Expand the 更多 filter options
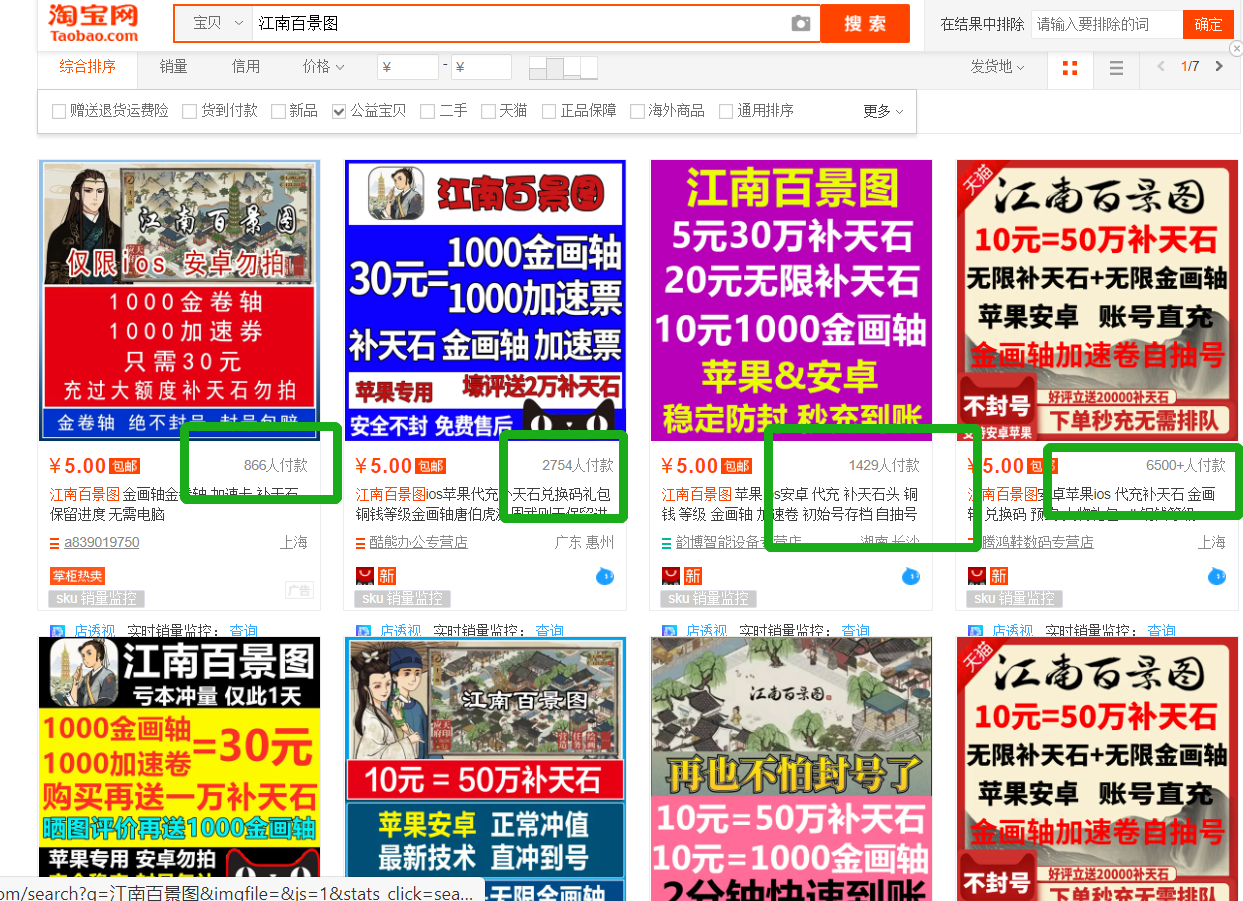The width and height of the screenshot is (1243, 901). (883, 111)
